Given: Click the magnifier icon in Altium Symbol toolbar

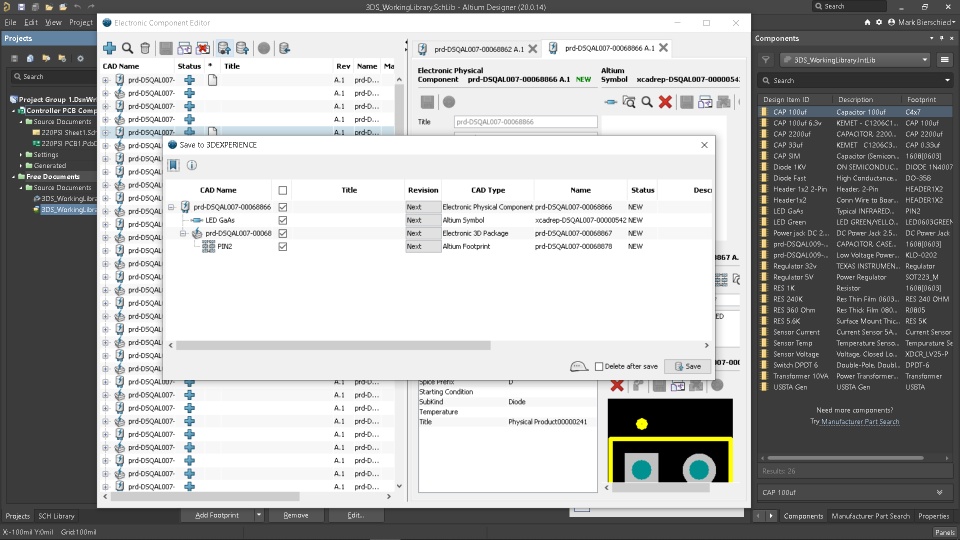Looking at the screenshot, I should (x=647, y=102).
